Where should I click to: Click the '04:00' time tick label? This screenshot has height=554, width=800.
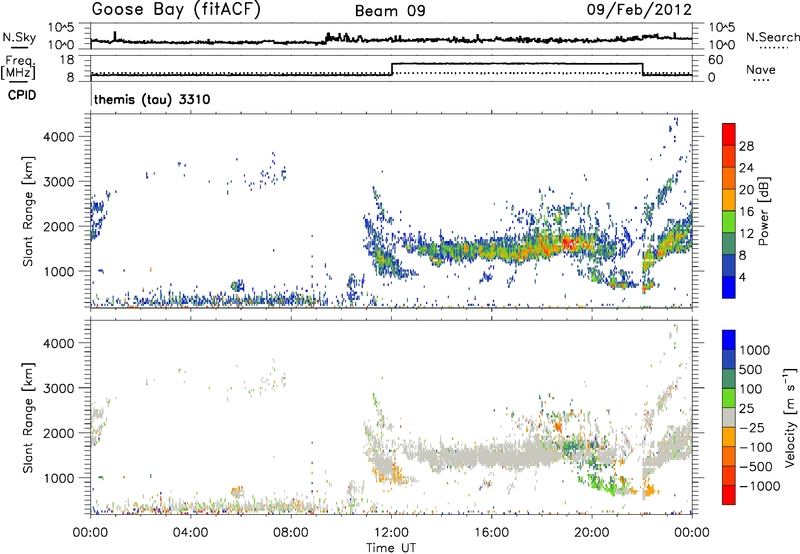191,533
